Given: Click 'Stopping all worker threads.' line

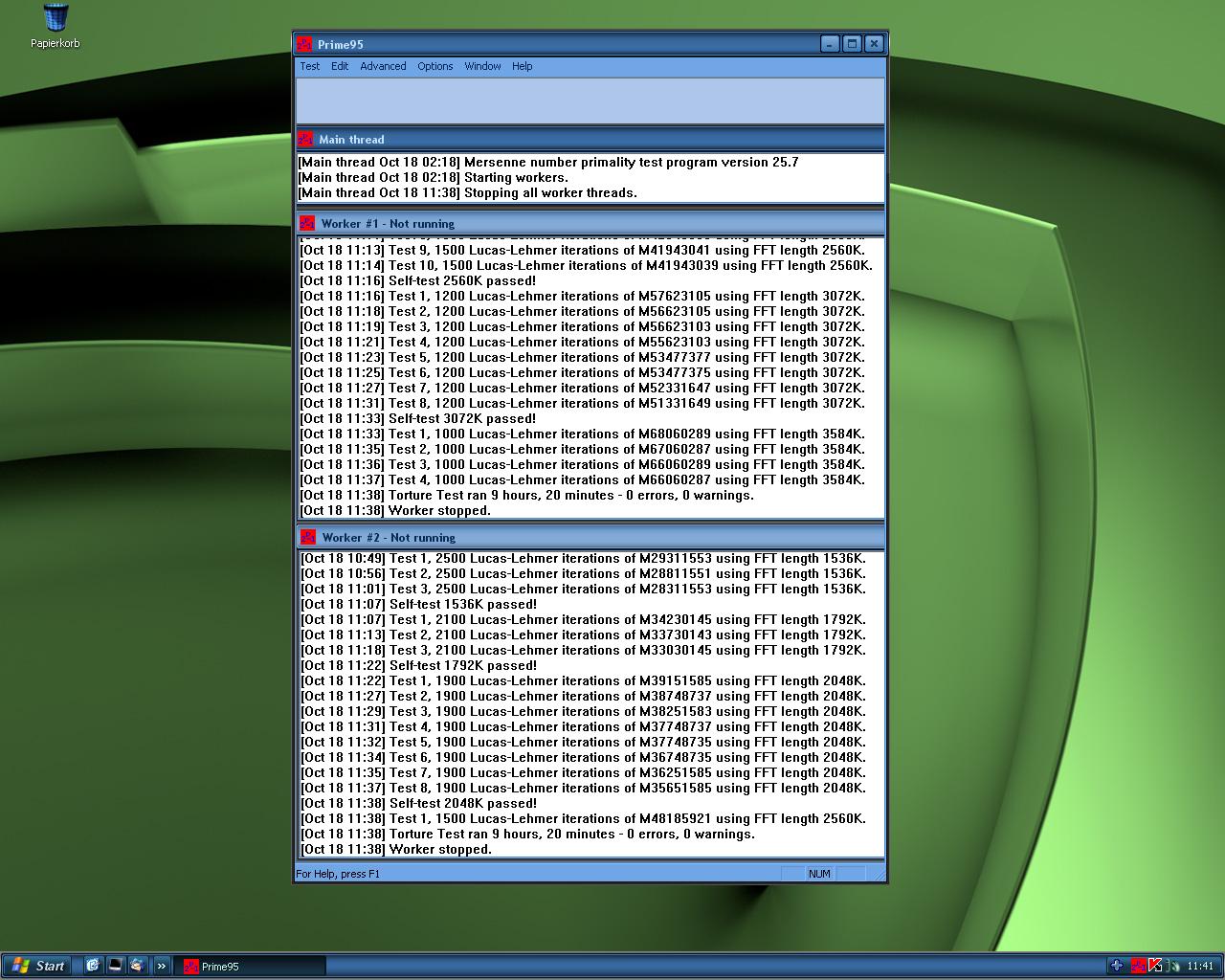Looking at the screenshot, I should [x=468, y=192].
